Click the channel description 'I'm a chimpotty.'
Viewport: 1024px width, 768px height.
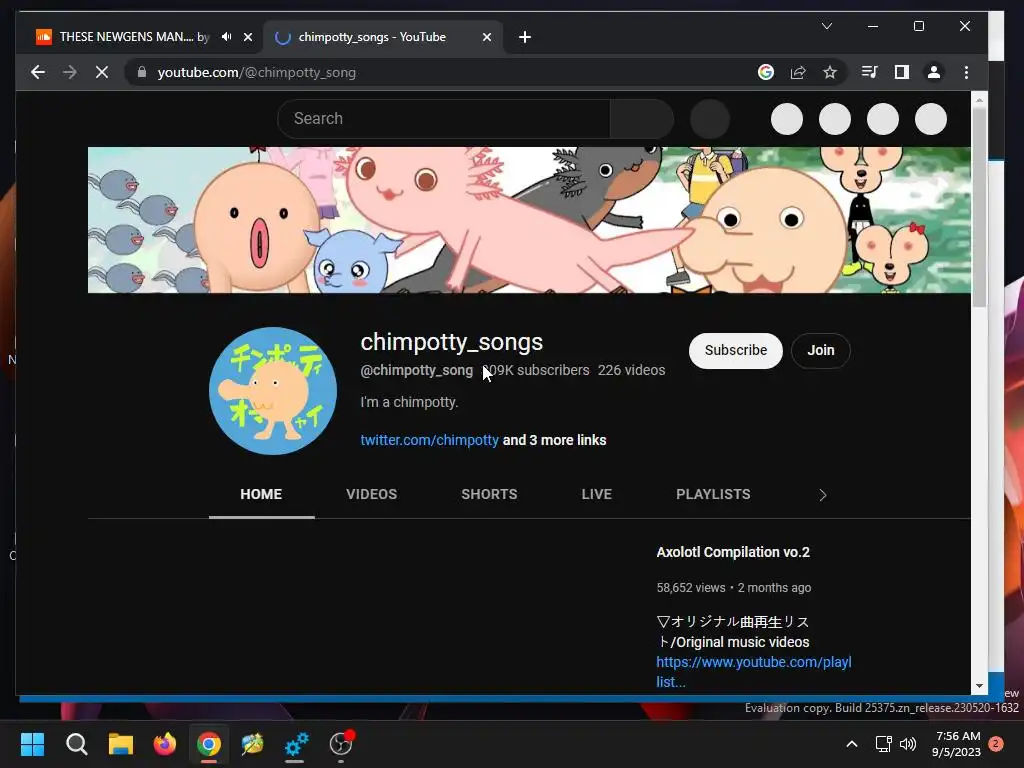pyautogui.click(x=409, y=402)
